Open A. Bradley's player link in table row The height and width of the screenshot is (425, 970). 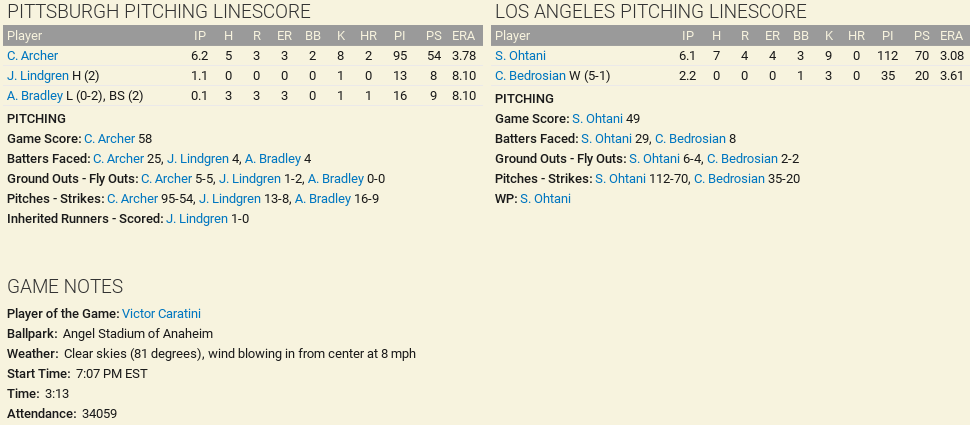36,96
